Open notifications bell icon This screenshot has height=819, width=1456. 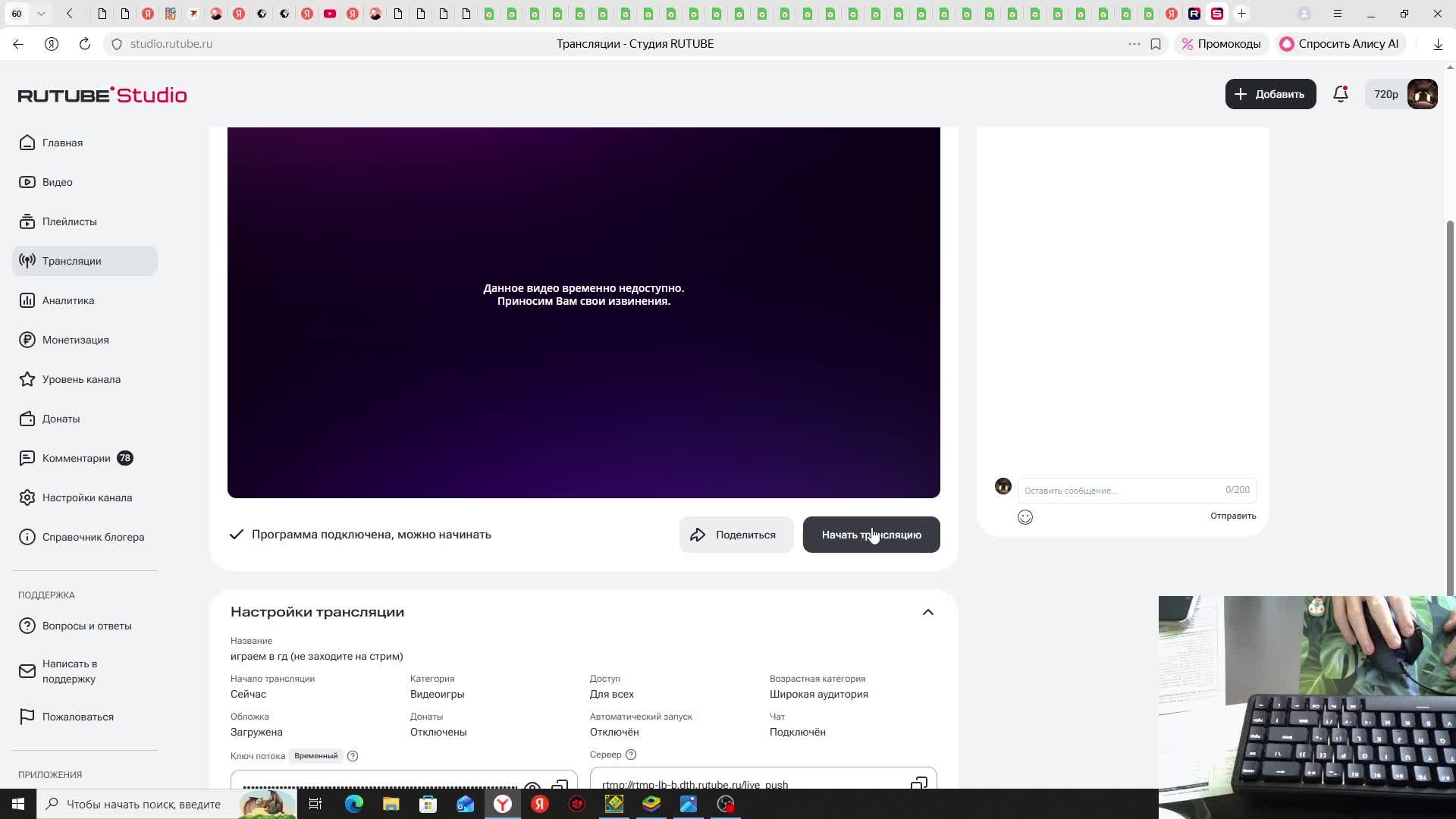click(1340, 94)
